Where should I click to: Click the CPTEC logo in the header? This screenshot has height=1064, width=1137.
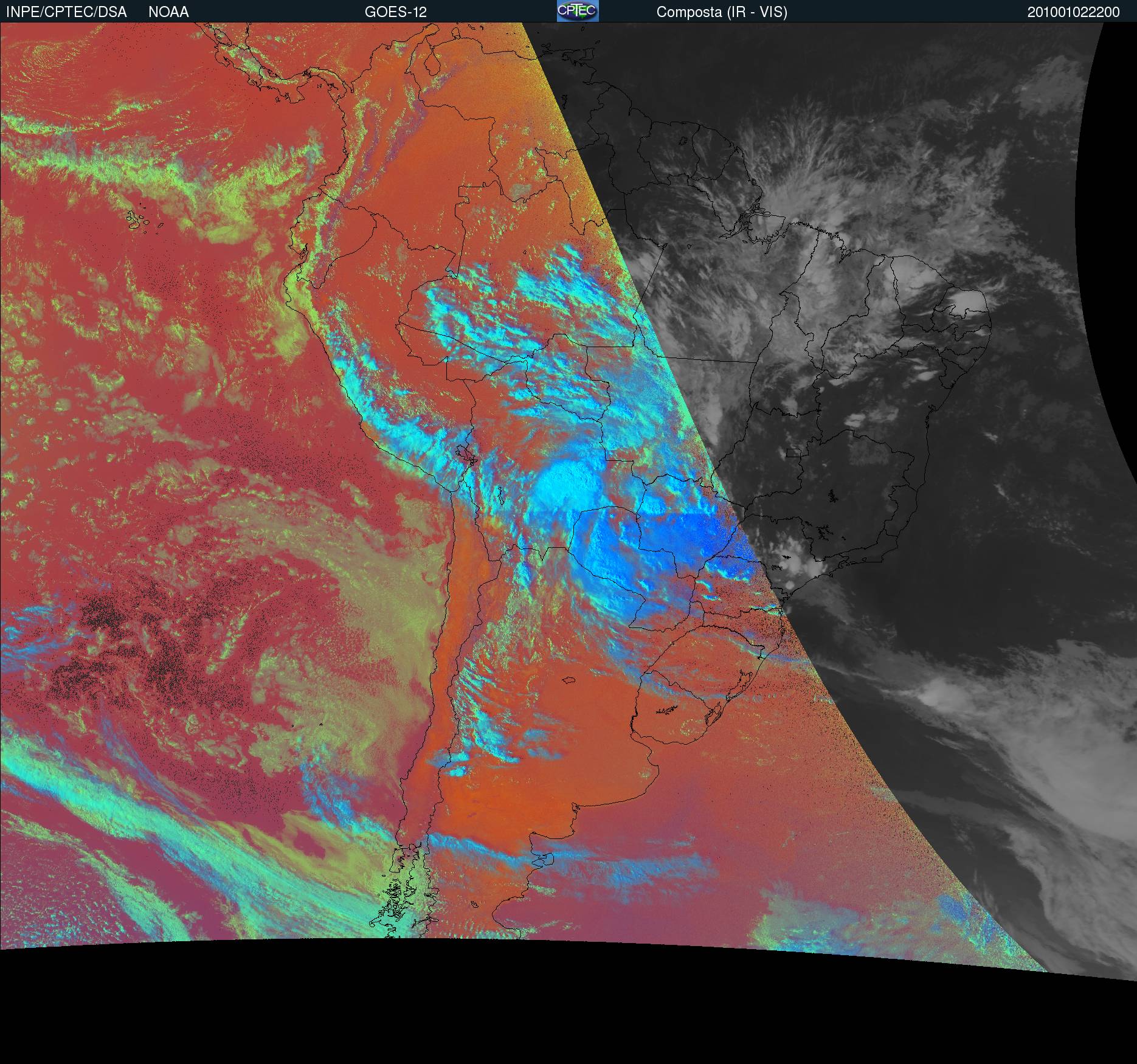[578, 11]
